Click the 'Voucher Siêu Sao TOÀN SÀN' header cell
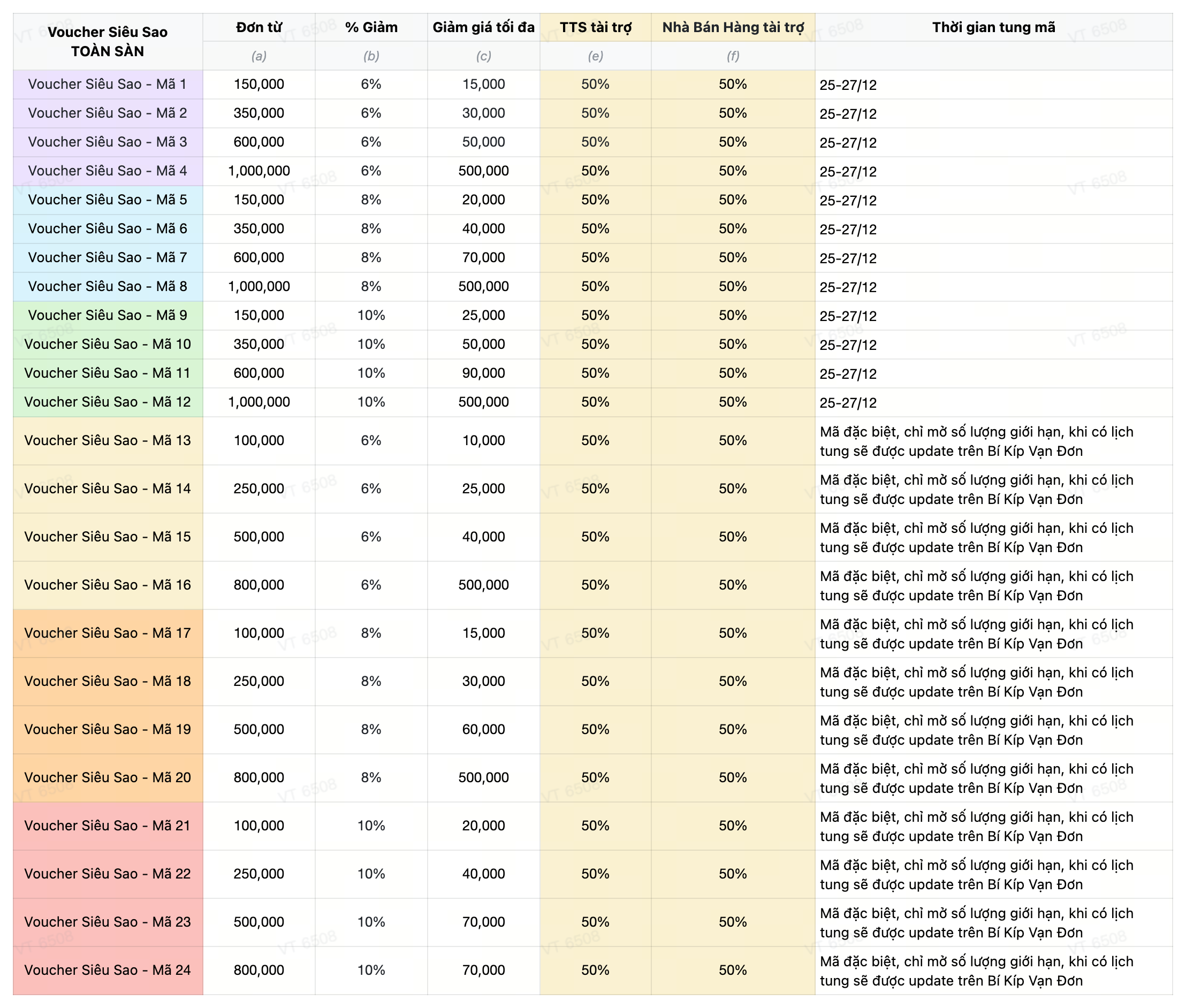The image size is (1186, 1008). point(108,41)
